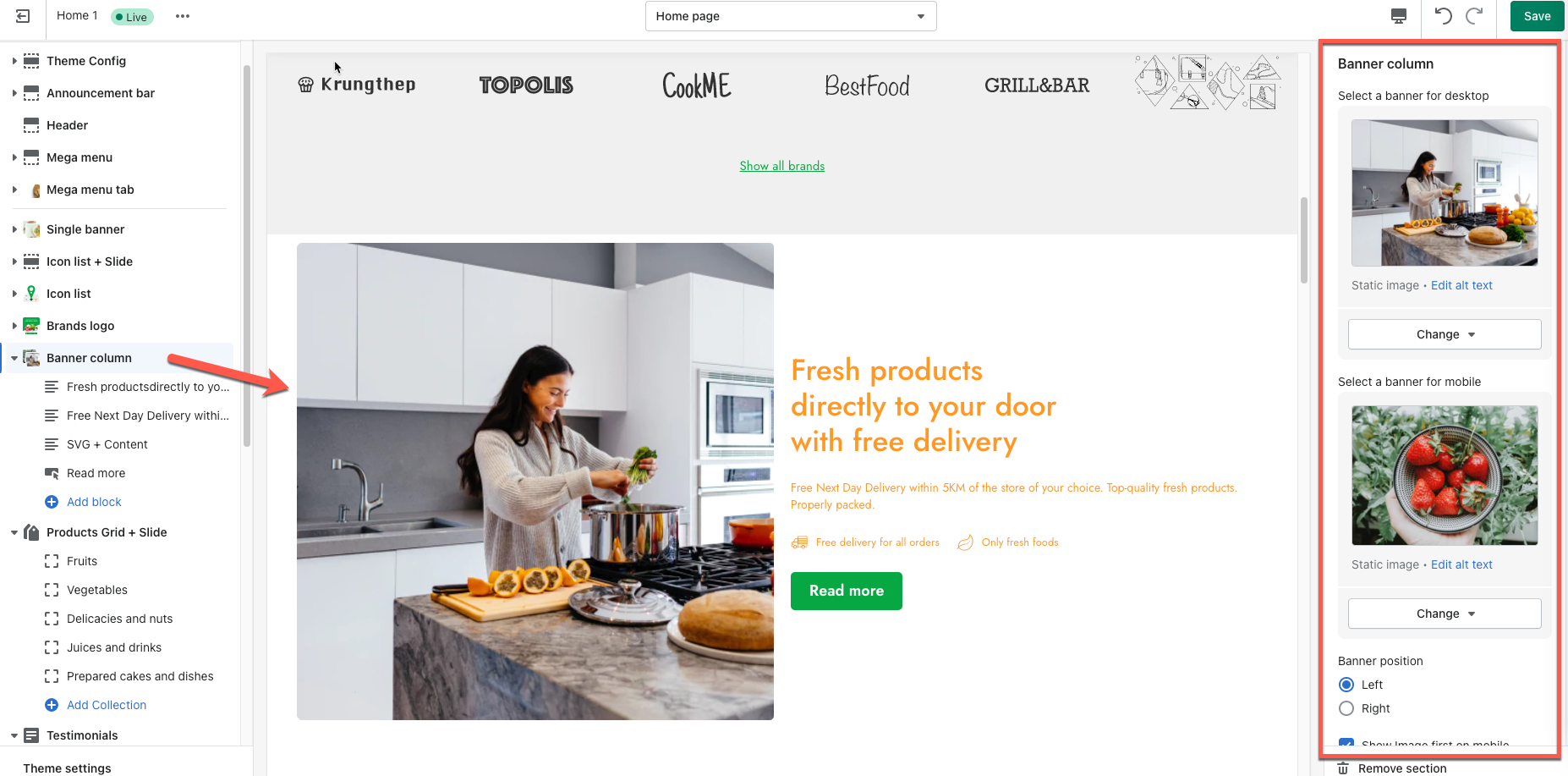
Task: Open the Home page template dropdown
Action: point(791,16)
